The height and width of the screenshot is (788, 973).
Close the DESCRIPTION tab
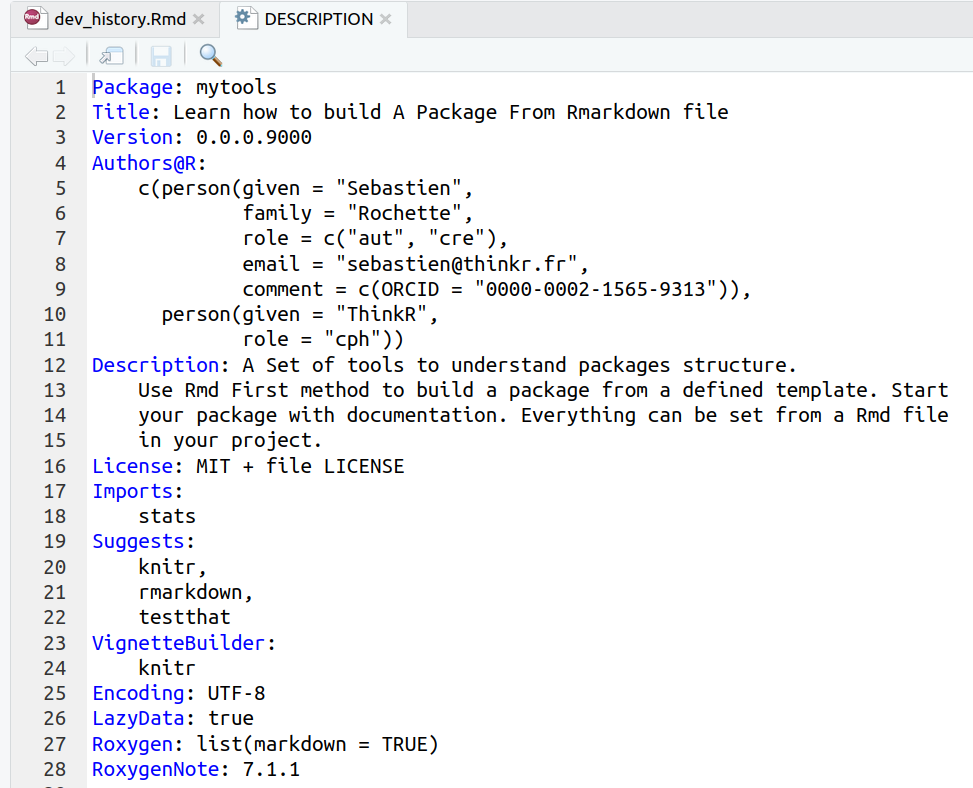[x=385, y=19]
